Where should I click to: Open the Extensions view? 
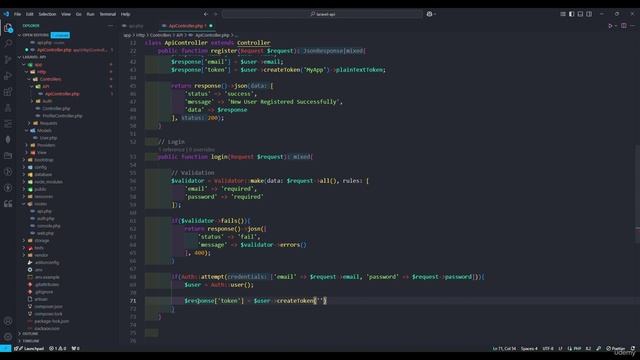pyautogui.click(x=8, y=91)
